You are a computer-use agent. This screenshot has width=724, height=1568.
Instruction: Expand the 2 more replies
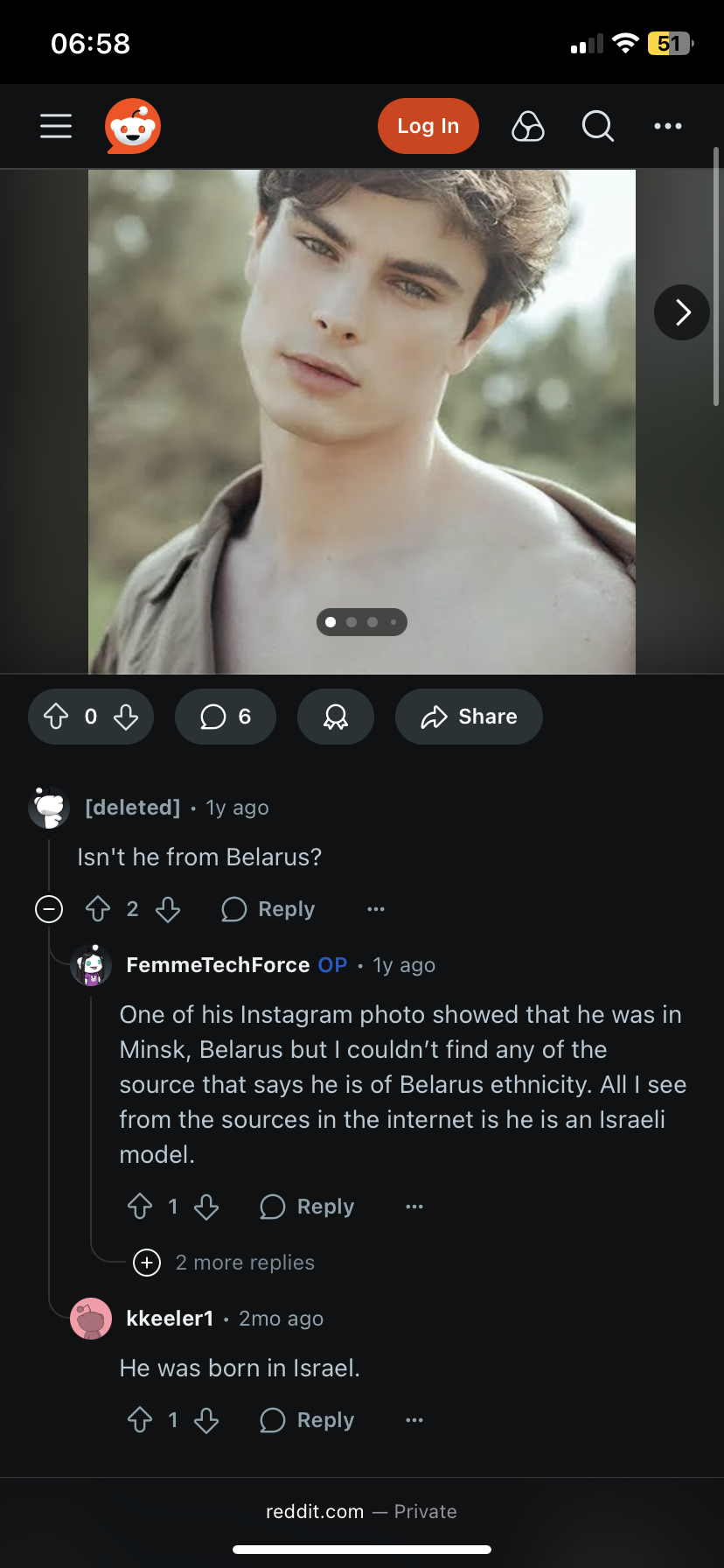click(225, 1263)
